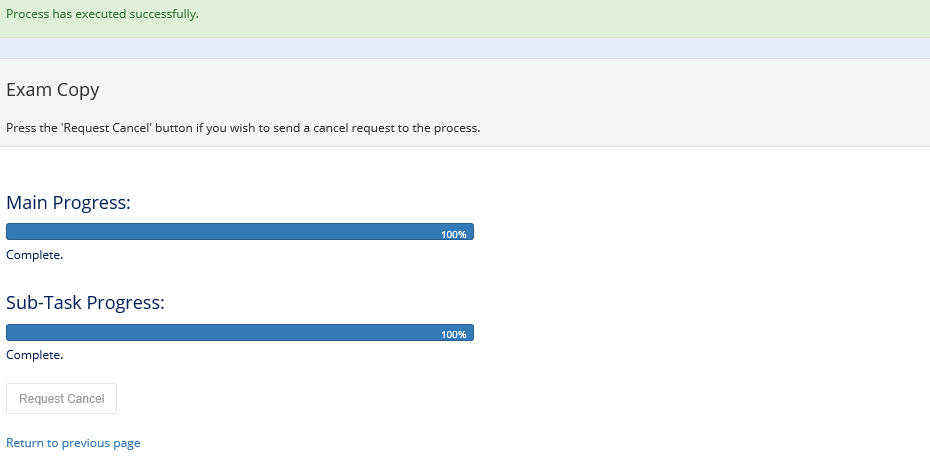This screenshot has height=458, width=930.
Task: Click the 'Press the Request Cancel button' instruction text
Action: click(x=243, y=128)
